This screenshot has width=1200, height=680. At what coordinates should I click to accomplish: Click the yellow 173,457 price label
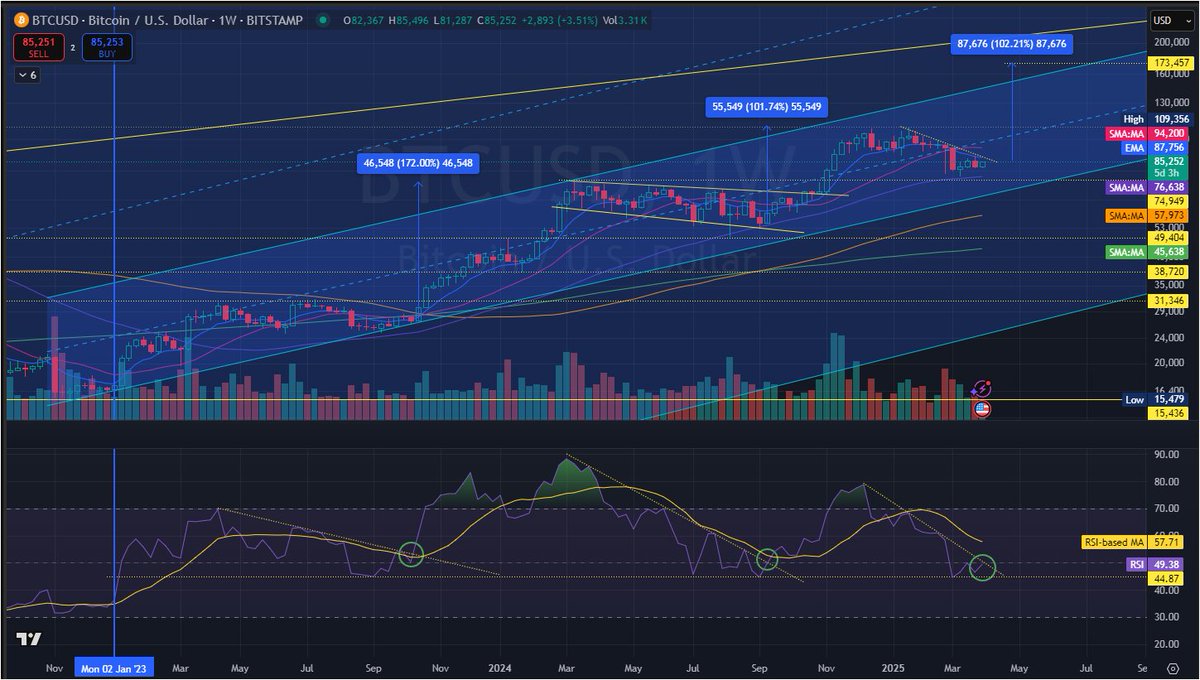tap(1169, 62)
